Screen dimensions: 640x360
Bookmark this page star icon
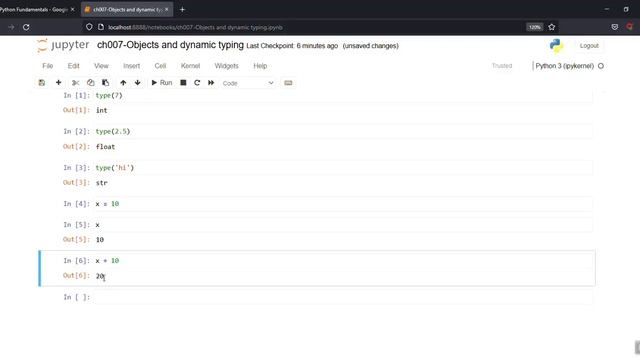(552, 27)
